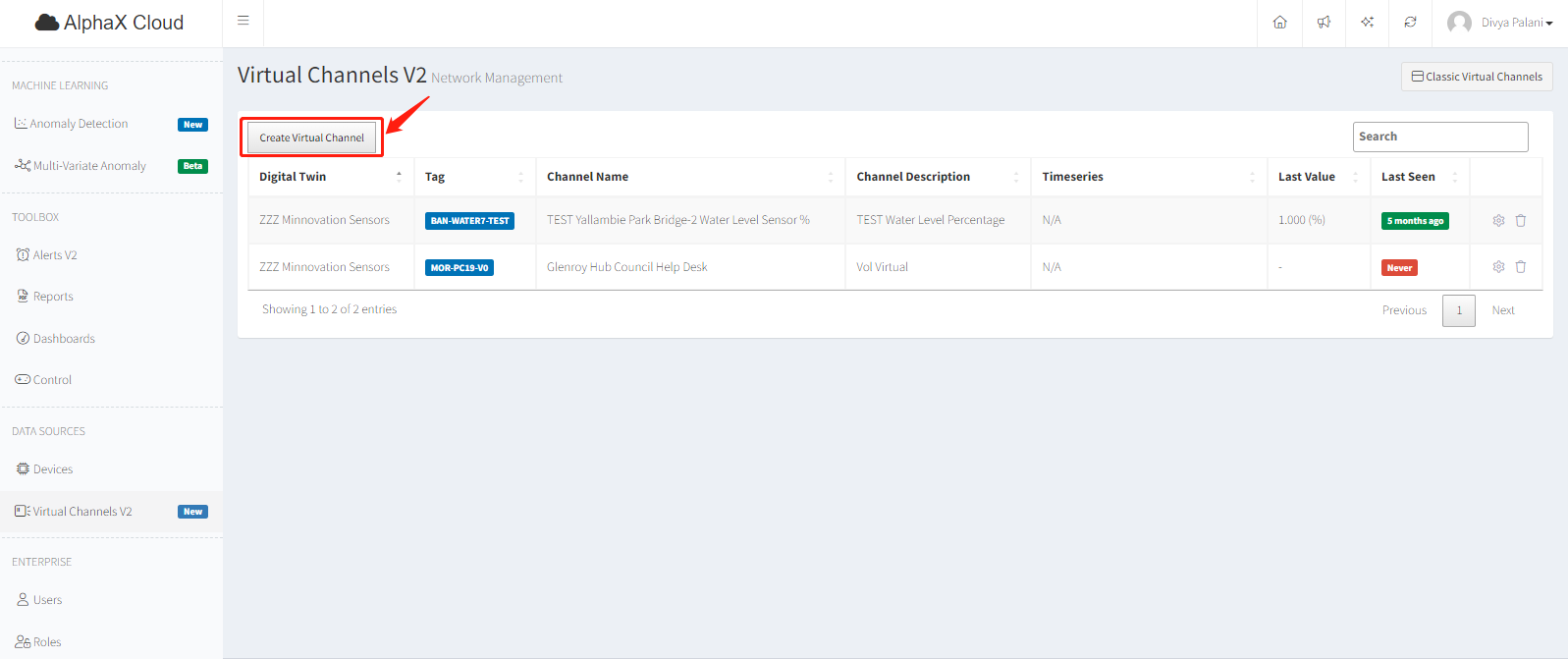Open the announcements megaphone icon
Viewport: 1568px width, 659px height.
click(x=1324, y=23)
